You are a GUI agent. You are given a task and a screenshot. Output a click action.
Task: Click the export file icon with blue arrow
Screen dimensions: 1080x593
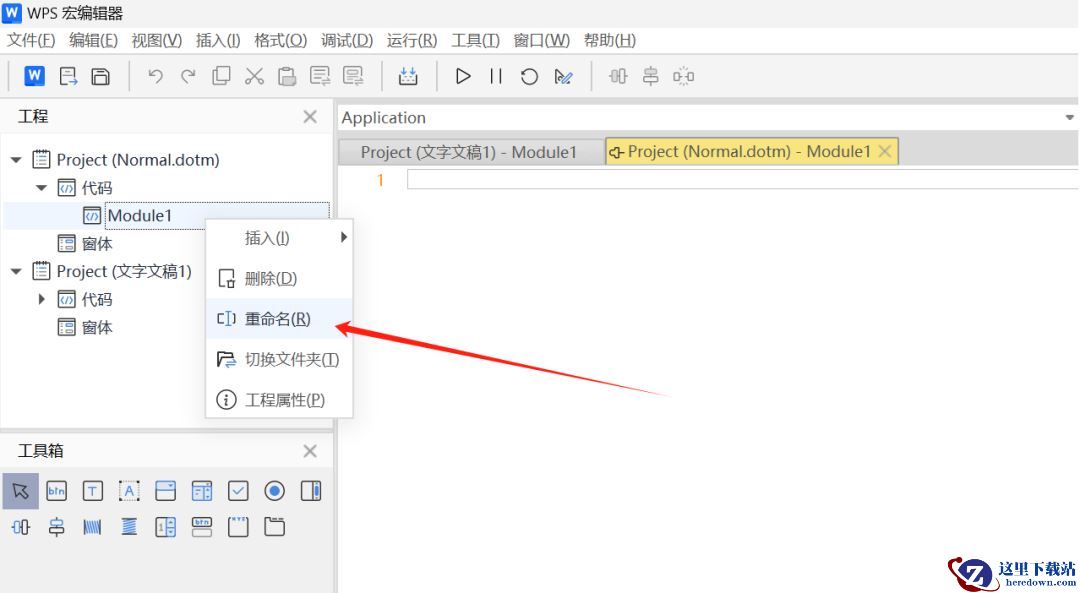click(x=68, y=76)
